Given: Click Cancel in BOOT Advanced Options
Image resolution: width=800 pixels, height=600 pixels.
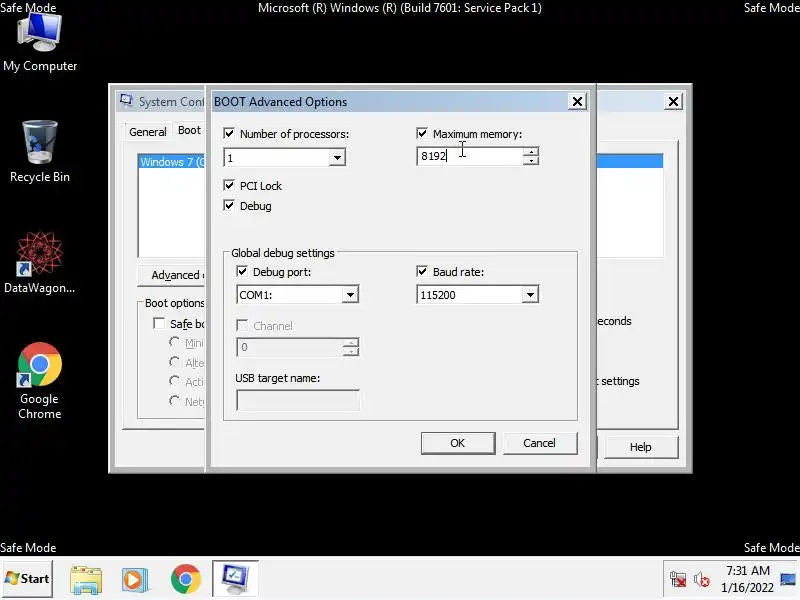Looking at the screenshot, I should (540, 443).
